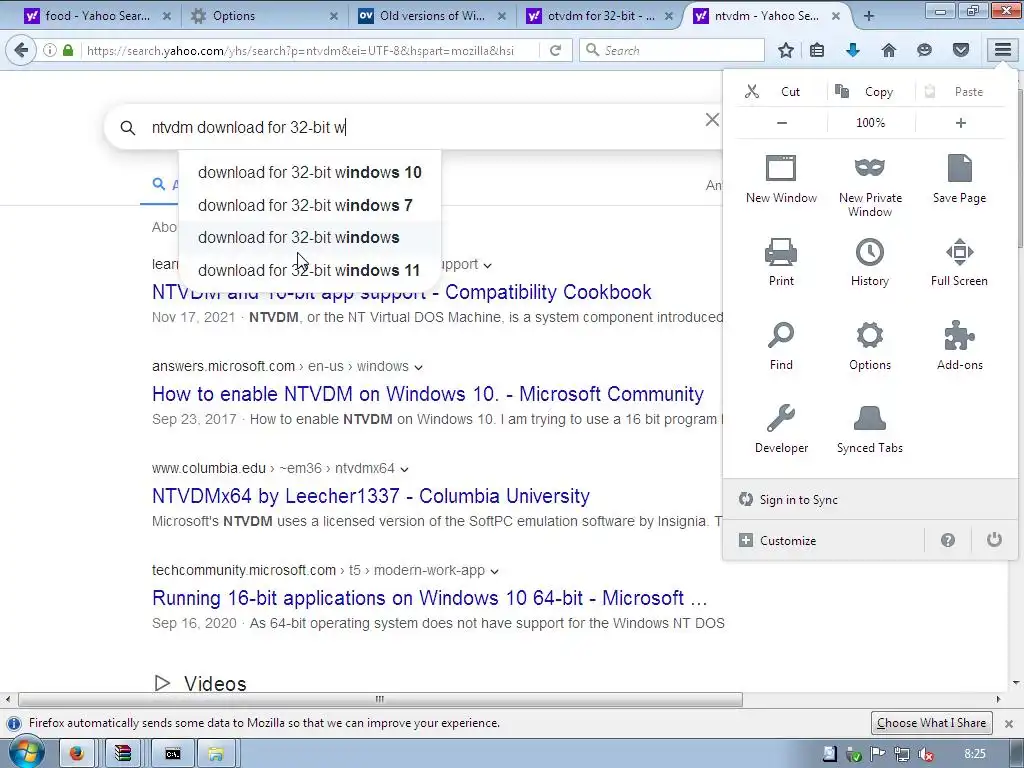
Task: Open the Help question mark menu
Action: [x=948, y=540]
